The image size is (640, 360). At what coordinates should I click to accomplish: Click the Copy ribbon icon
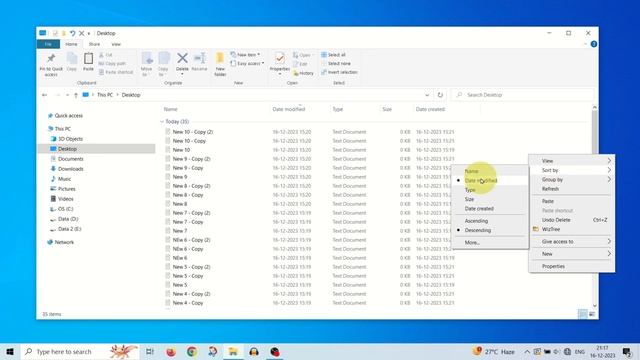pos(72,62)
